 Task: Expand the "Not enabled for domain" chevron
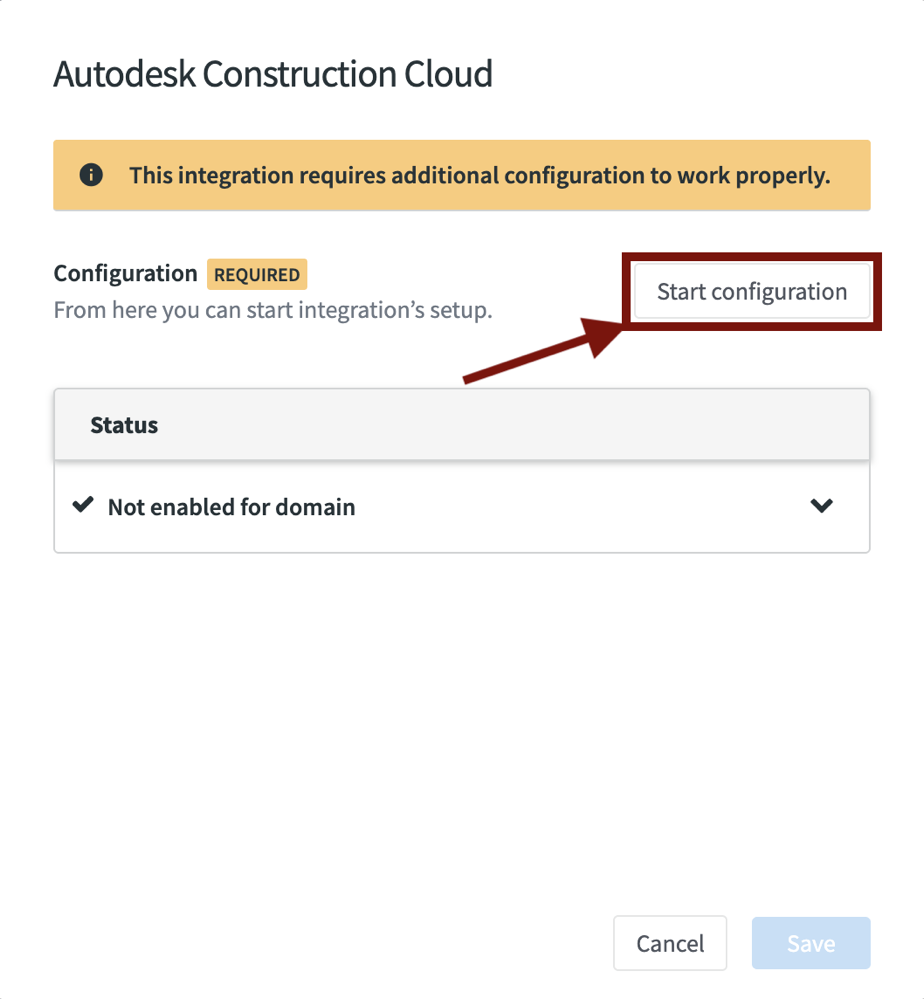(x=821, y=506)
